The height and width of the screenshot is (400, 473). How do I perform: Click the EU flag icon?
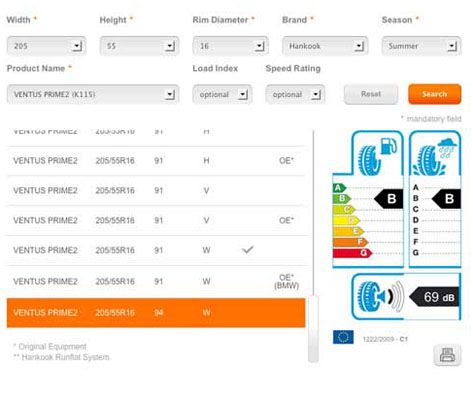click(343, 337)
